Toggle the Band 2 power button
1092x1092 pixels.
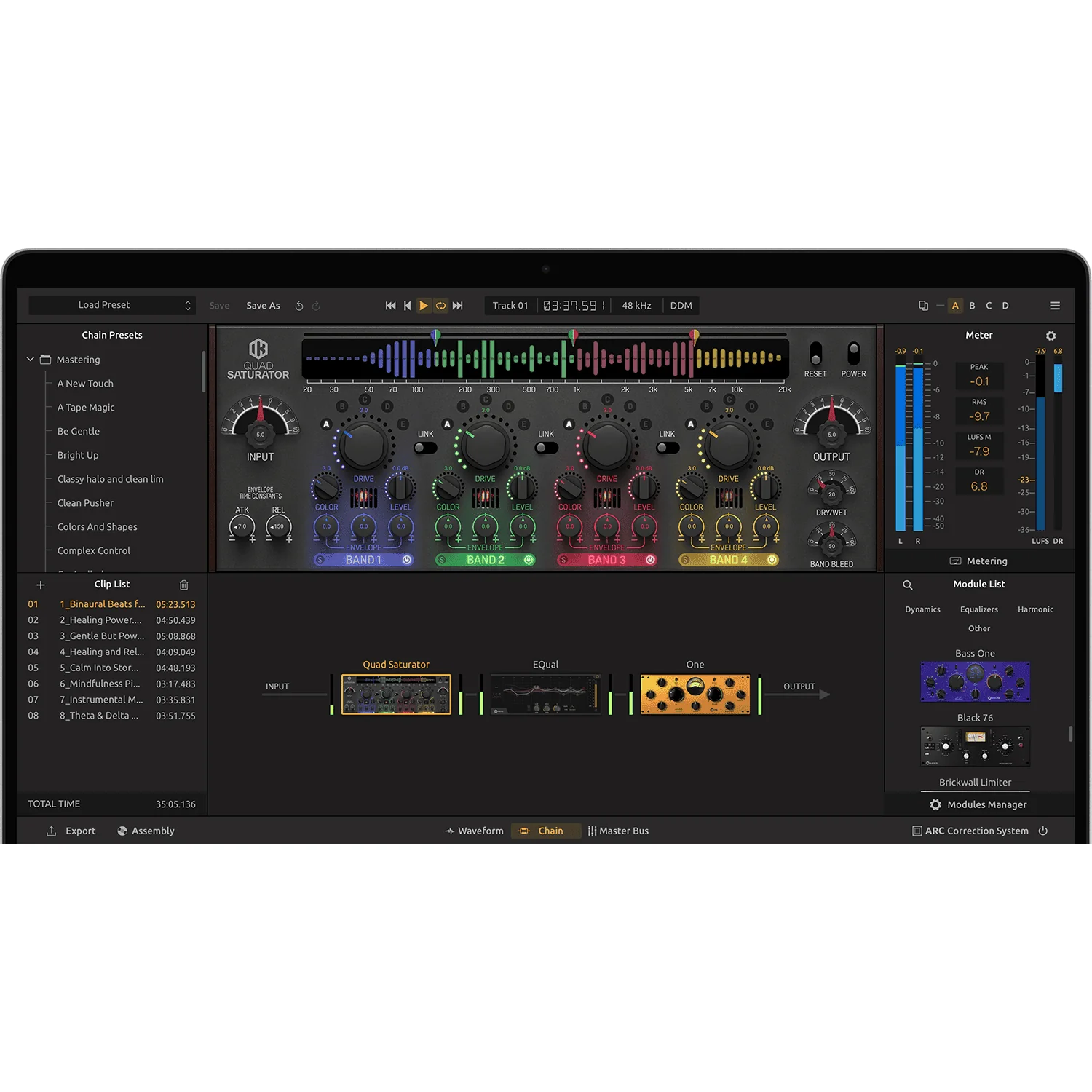point(529,560)
